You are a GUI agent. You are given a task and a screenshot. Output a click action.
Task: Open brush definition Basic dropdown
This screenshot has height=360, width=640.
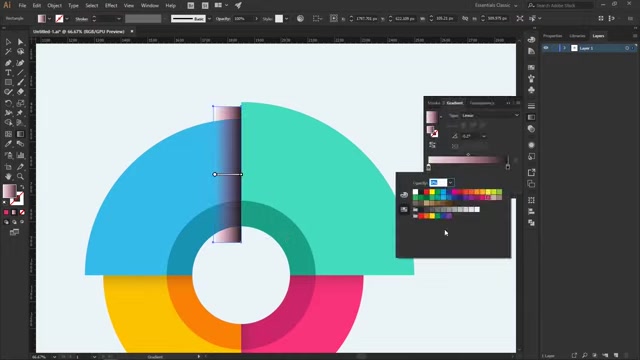[x=209, y=19]
